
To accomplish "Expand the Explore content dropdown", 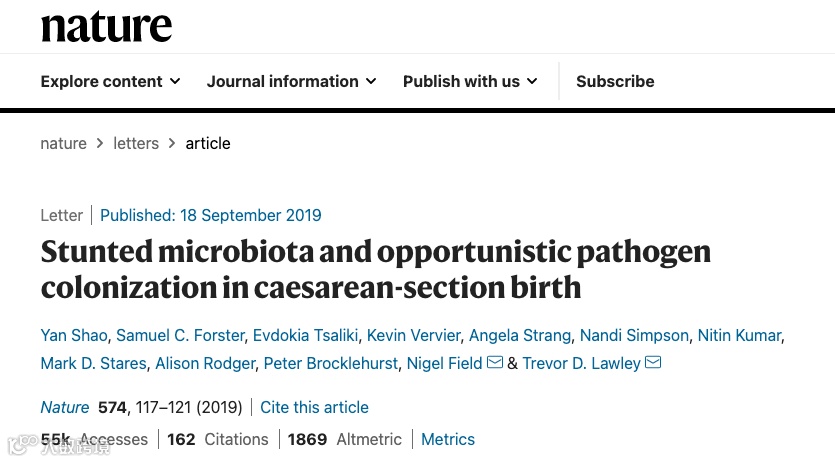I will 110,82.
